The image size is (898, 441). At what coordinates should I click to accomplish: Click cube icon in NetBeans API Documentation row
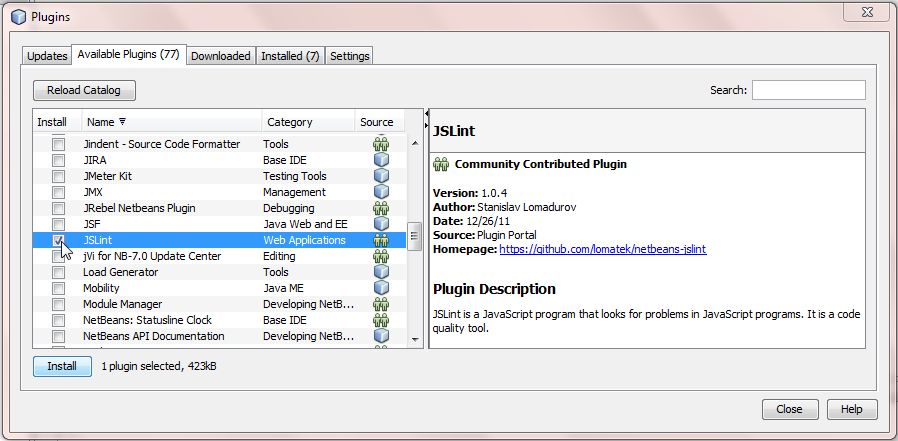pyautogui.click(x=381, y=336)
